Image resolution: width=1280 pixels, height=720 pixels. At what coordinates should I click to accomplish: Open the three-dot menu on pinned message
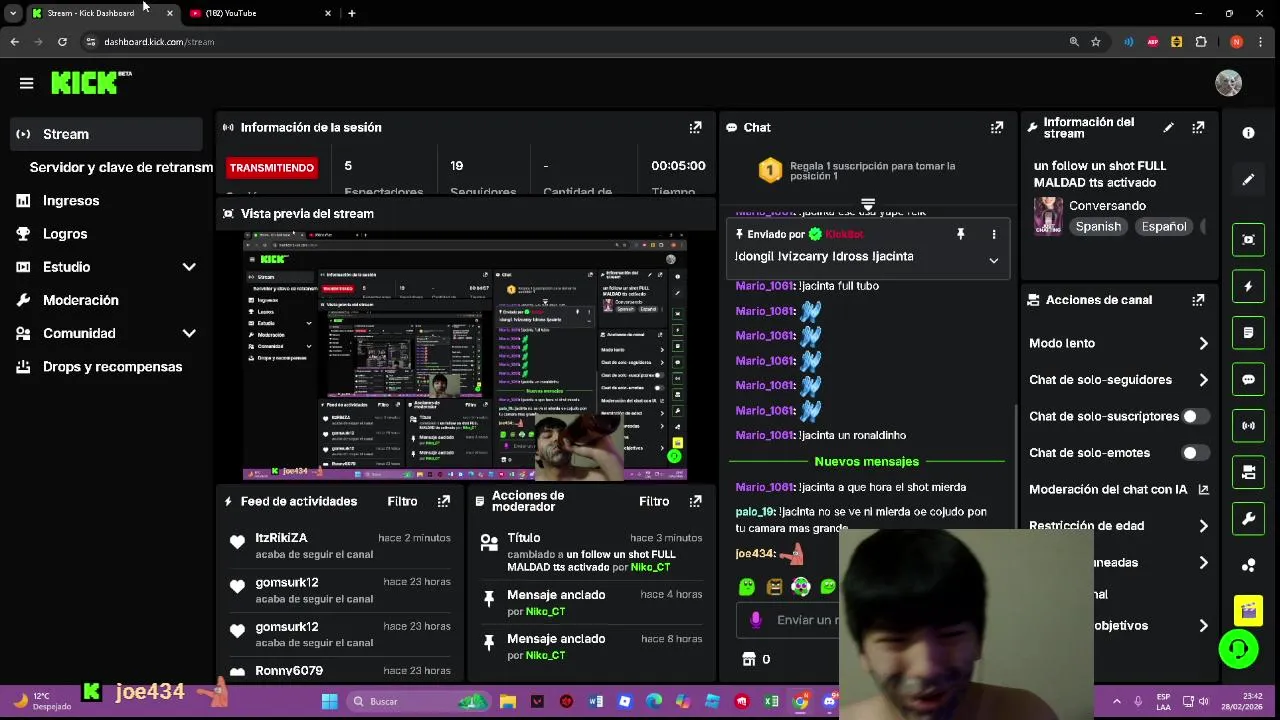click(x=993, y=234)
